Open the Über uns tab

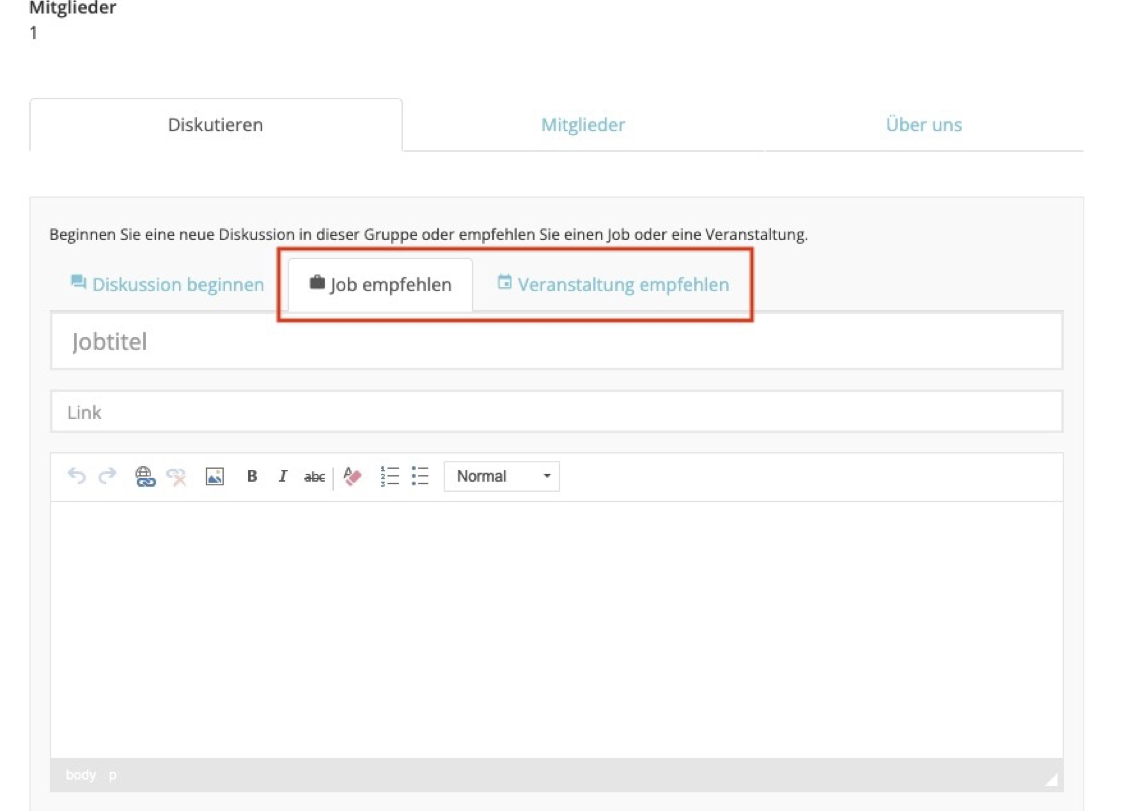pyautogui.click(x=923, y=125)
